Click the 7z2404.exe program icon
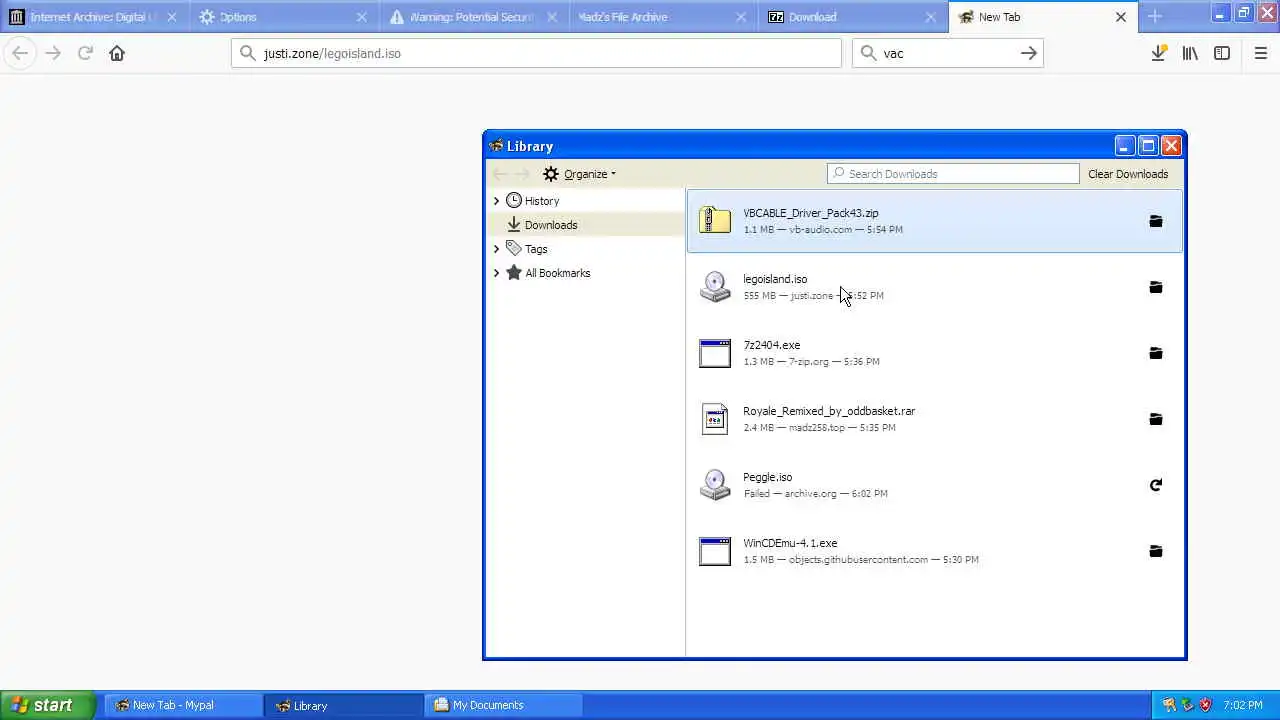1280x720 pixels. [715, 353]
